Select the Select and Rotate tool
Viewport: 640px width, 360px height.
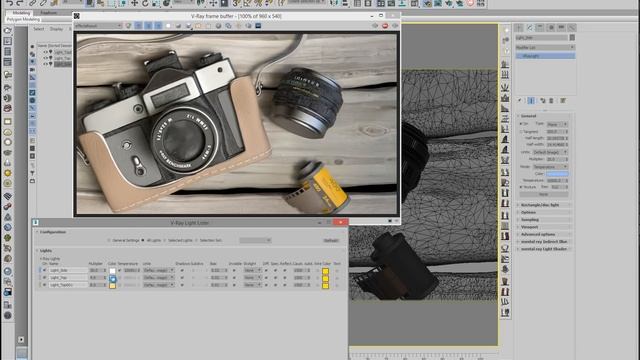145,3
